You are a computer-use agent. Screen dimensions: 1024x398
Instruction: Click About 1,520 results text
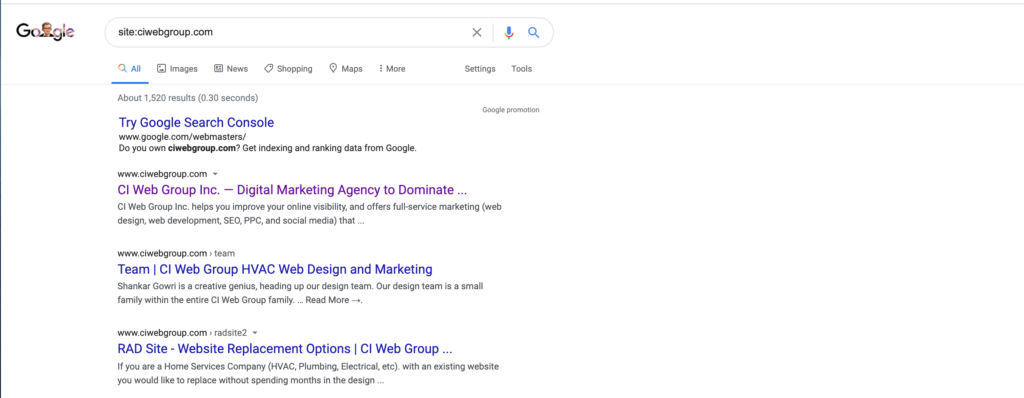point(187,98)
